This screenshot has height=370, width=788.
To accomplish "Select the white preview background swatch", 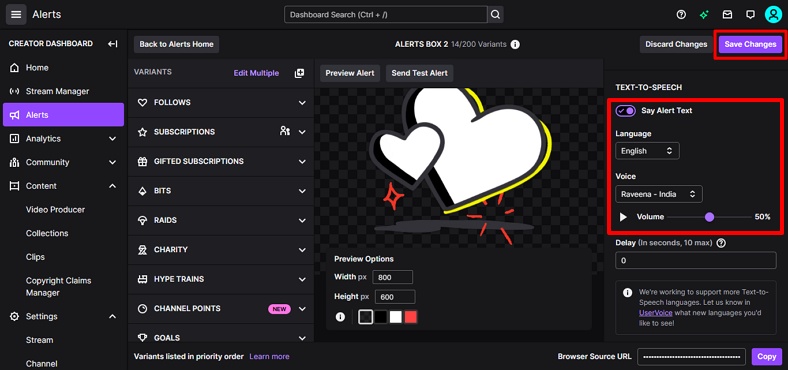I will pyautogui.click(x=396, y=317).
